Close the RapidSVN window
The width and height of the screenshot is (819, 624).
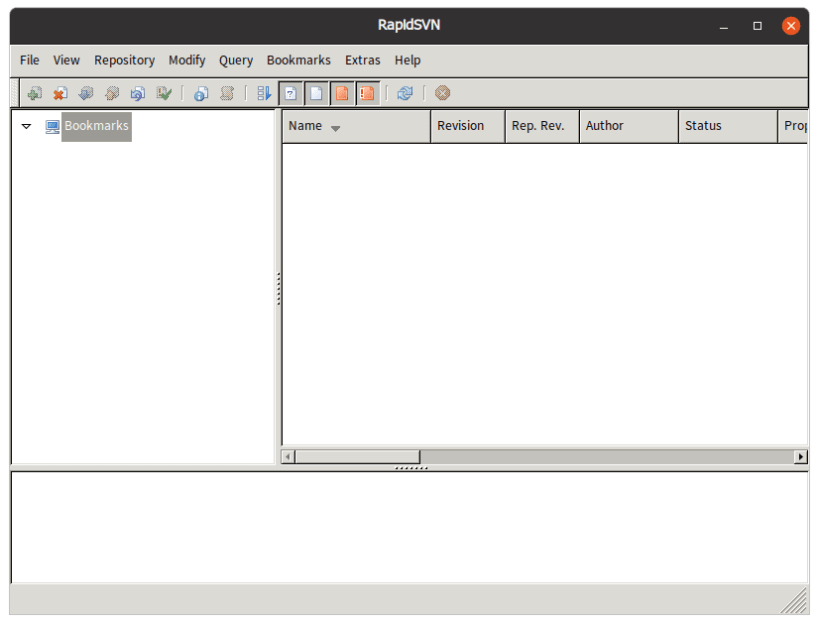[791, 26]
